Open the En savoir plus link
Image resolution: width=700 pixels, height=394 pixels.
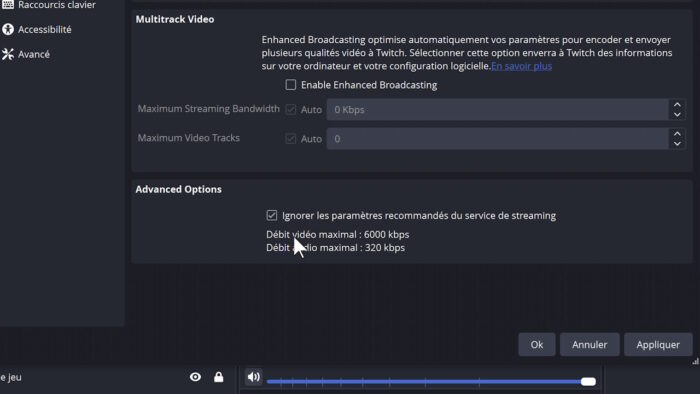[x=521, y=66]
